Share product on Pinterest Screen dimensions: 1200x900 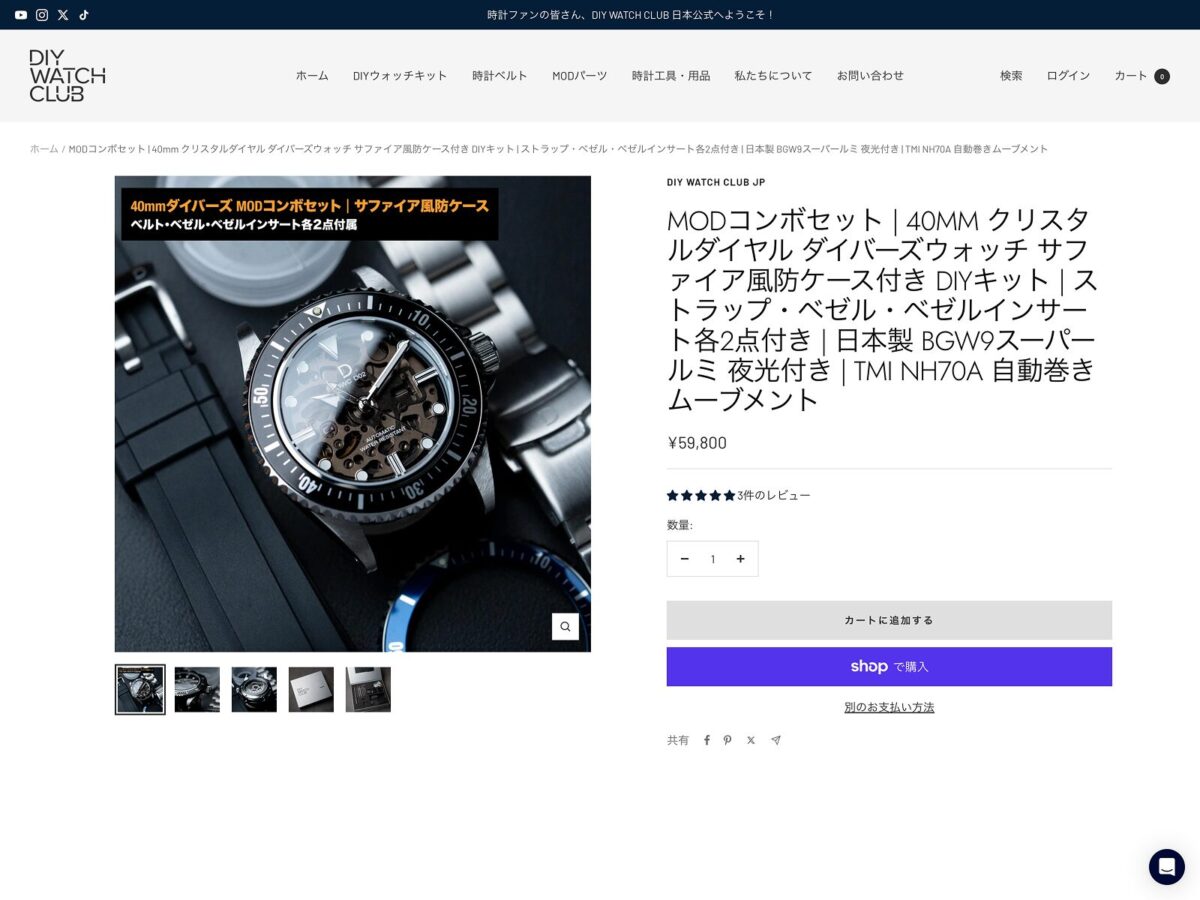[728, 740]
